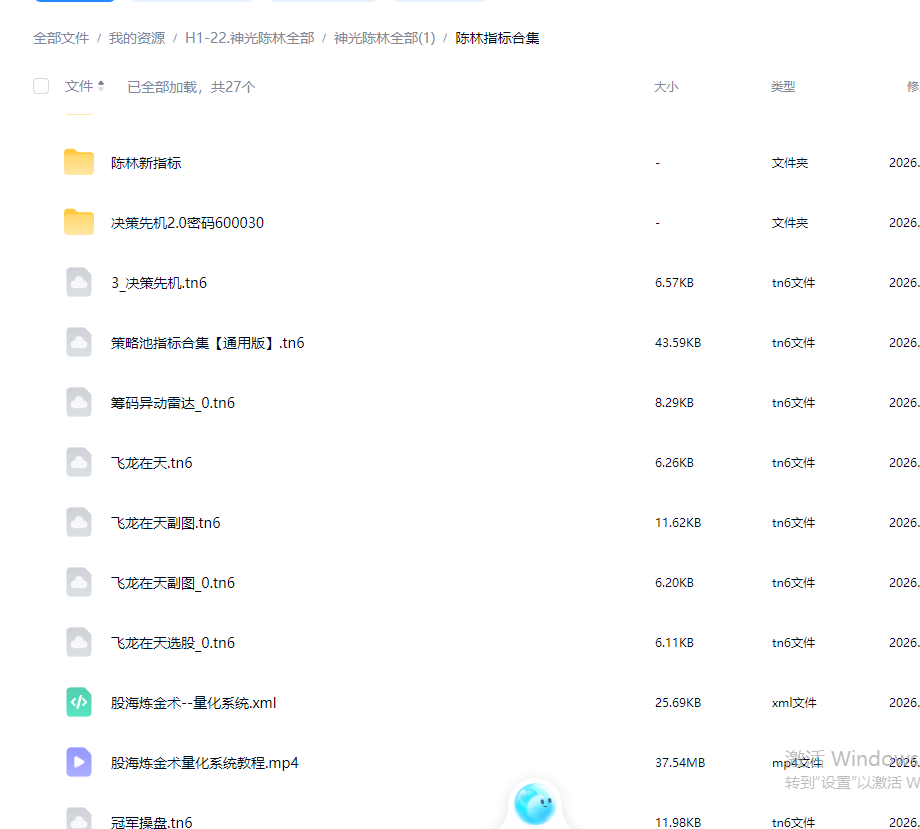This screenshot has width=920, height=829.
Task: Click the xml file icon for 股海炼金术--量化系统
Action: 78,702
